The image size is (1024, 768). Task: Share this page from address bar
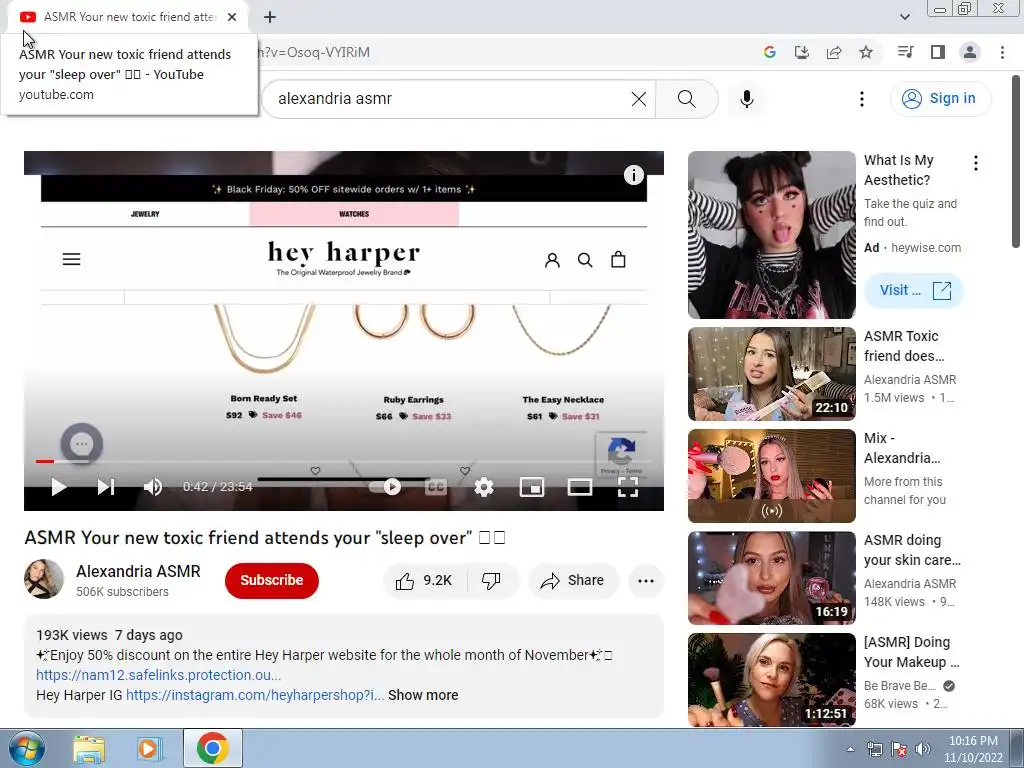(x=834, y=52)
